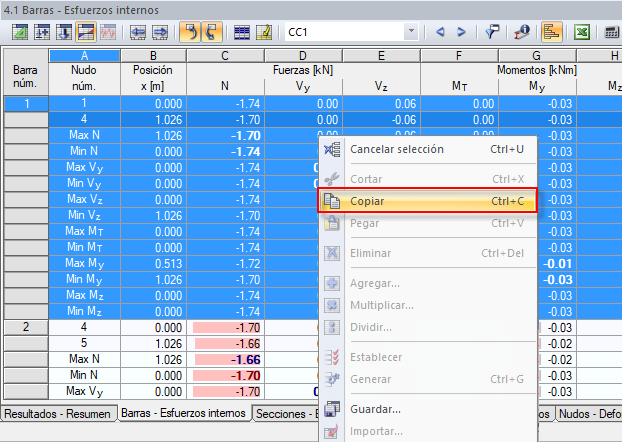
Task: Click the 'Establecer' context menu entry
Action: click(x=428, y=357)
